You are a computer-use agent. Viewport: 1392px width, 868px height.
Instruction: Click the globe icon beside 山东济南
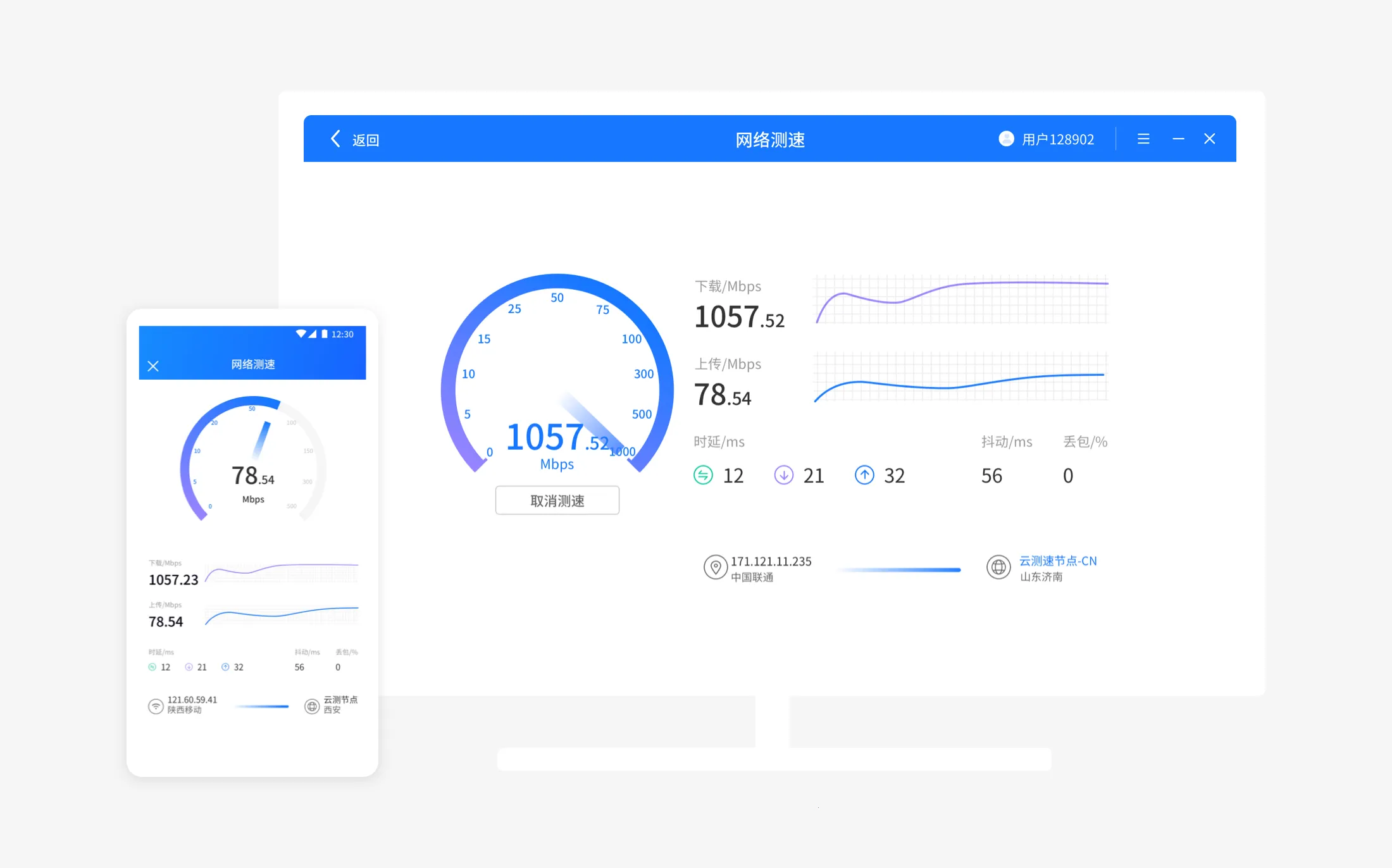coord(999,567)
